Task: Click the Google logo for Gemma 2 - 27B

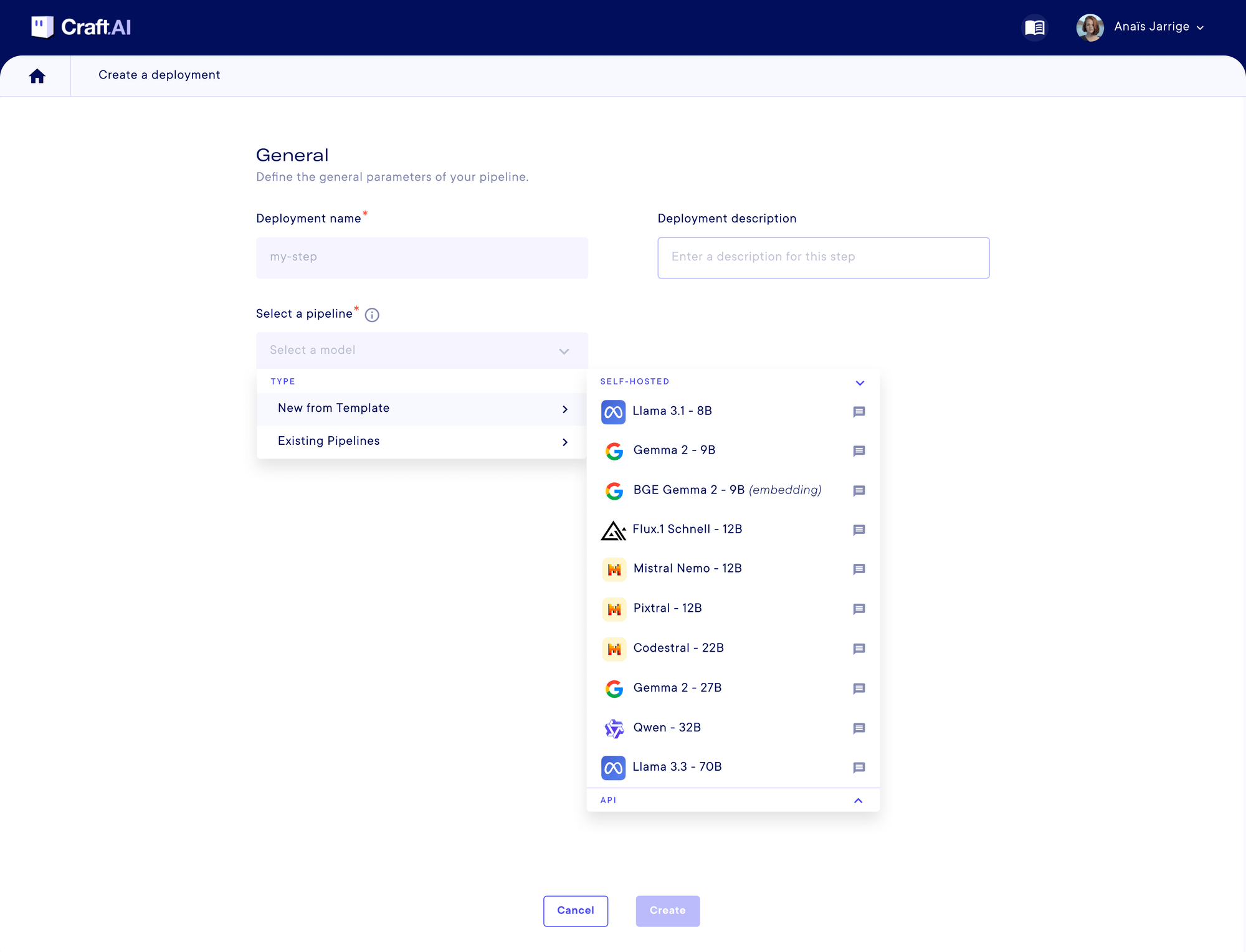Action: pyautogui.click(x=614, y=689)
